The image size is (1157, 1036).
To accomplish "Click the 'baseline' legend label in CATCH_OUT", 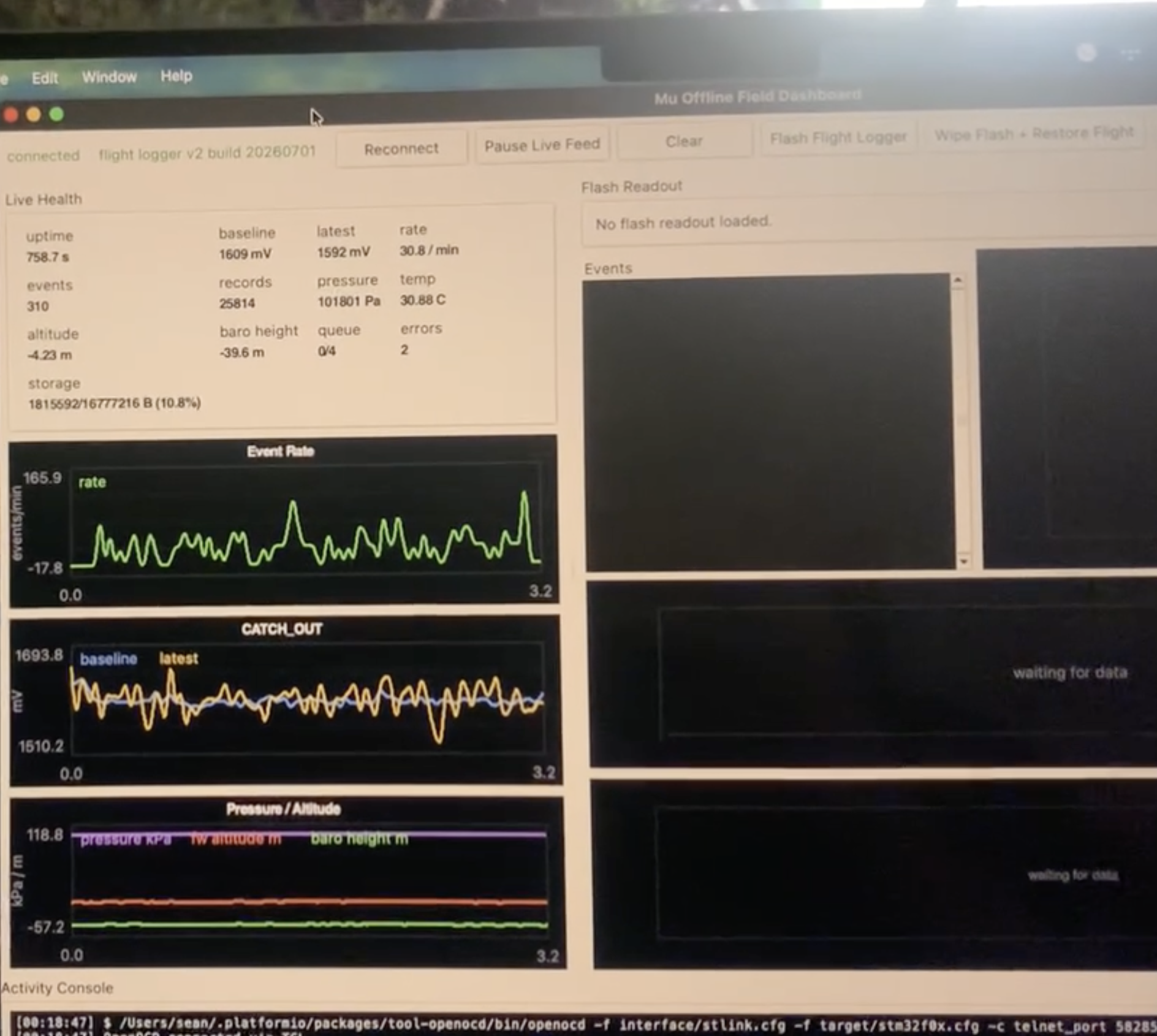I will point(108,659).
